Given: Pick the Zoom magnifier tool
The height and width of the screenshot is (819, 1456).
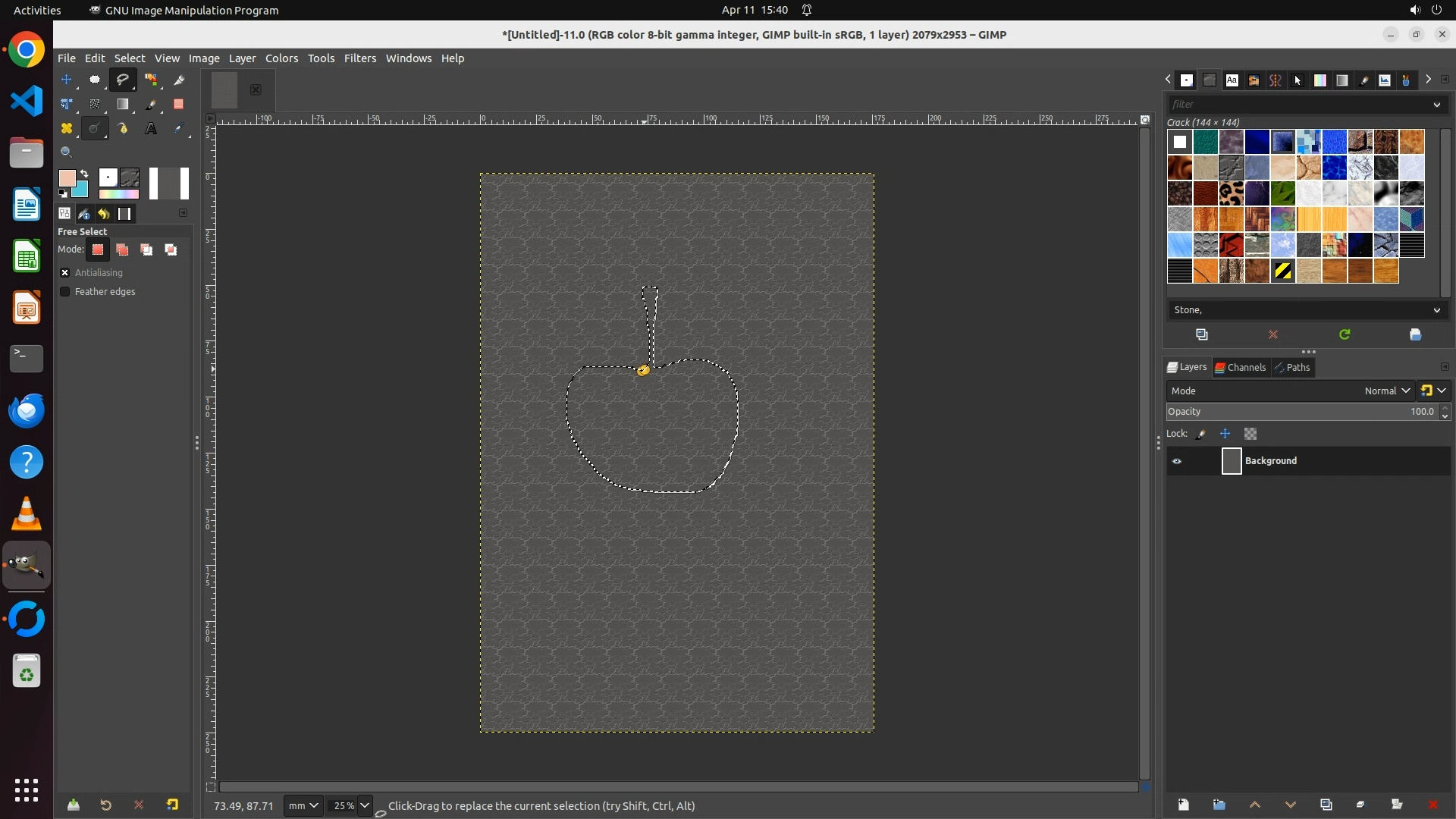Looking at the screenshot, I should pyautogui.click(x=67, y=152).
